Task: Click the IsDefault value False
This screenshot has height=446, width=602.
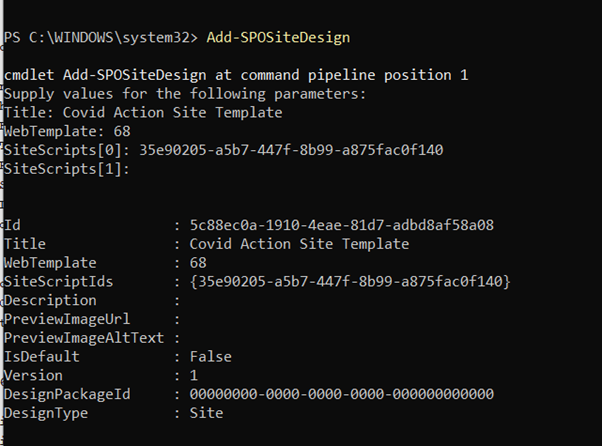Action: coord(210,357)
